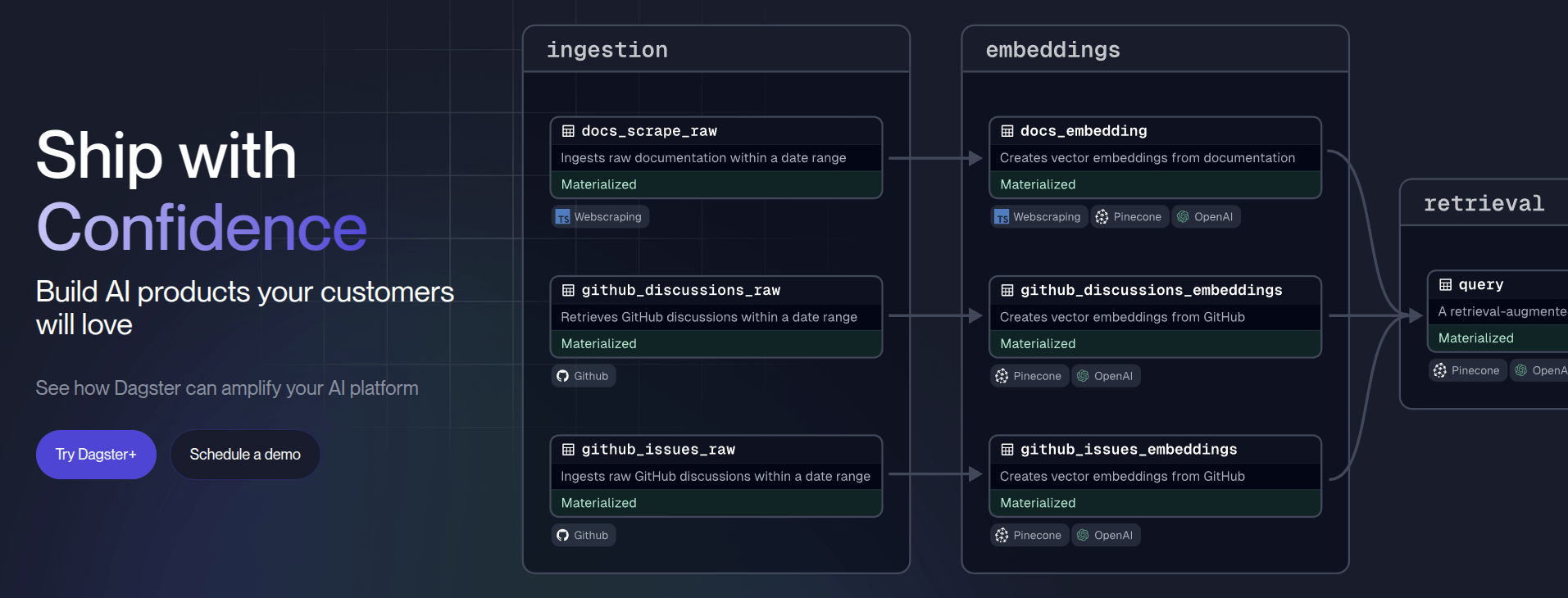This screenshot has height=598, width=1568.
Task: Click Materialized status of docs_embedding
Action: click(x=1155, y=184)
